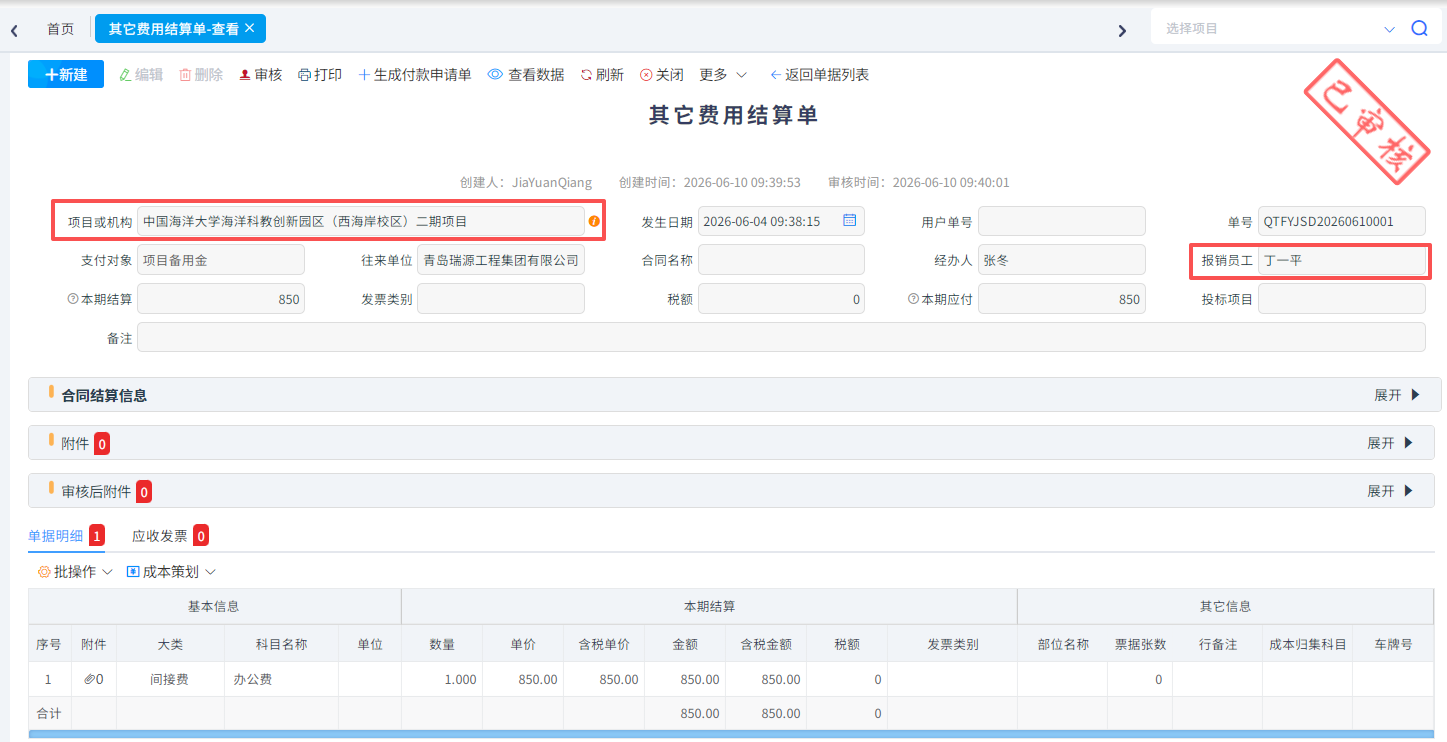
Task: Switch to the 首页 tab
Action: click(x=61, y=29)
